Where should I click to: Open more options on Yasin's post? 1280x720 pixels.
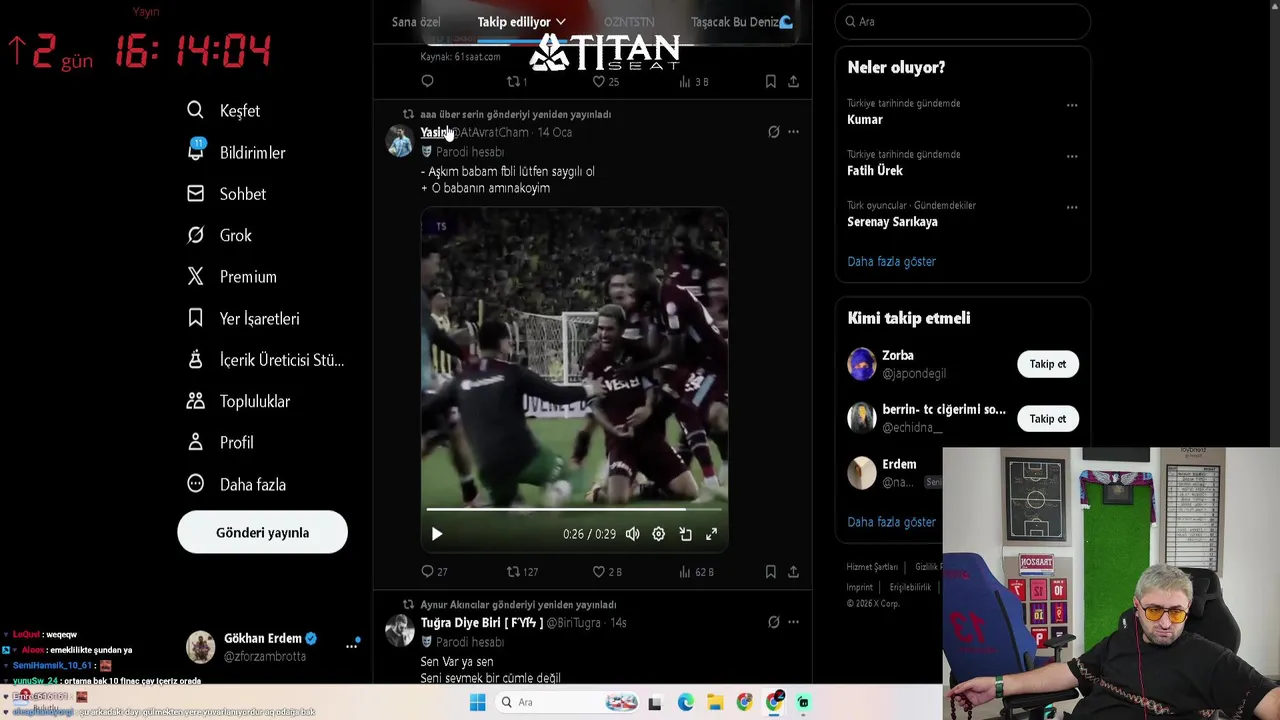click(793, 132)
